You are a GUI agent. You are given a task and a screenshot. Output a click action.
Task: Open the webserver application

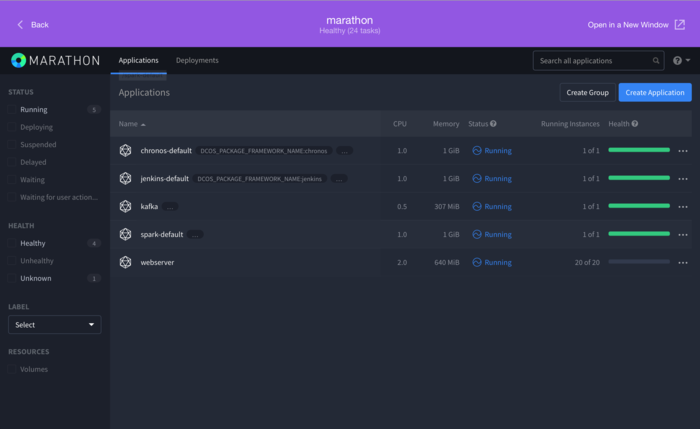tap(157, 262)
